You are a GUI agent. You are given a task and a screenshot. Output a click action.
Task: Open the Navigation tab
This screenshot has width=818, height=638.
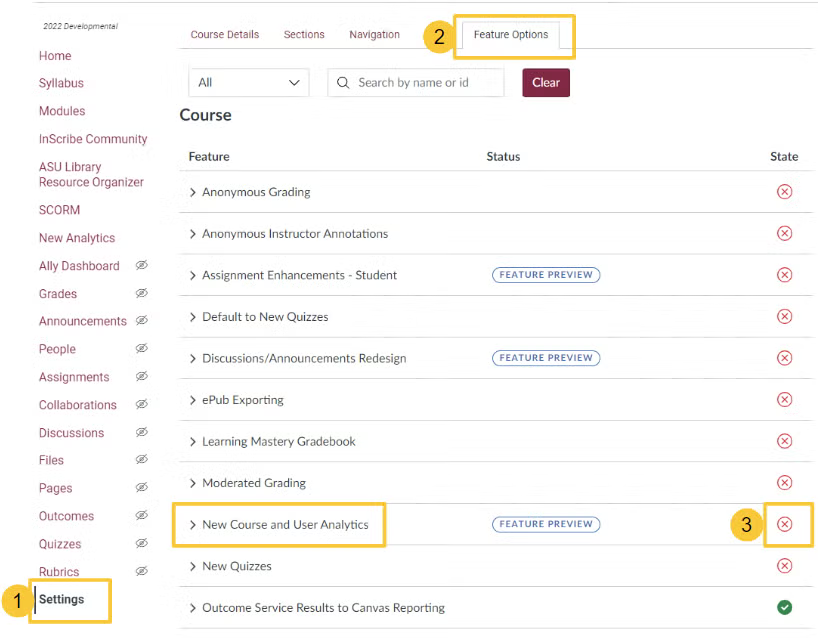tap(374, 34)
